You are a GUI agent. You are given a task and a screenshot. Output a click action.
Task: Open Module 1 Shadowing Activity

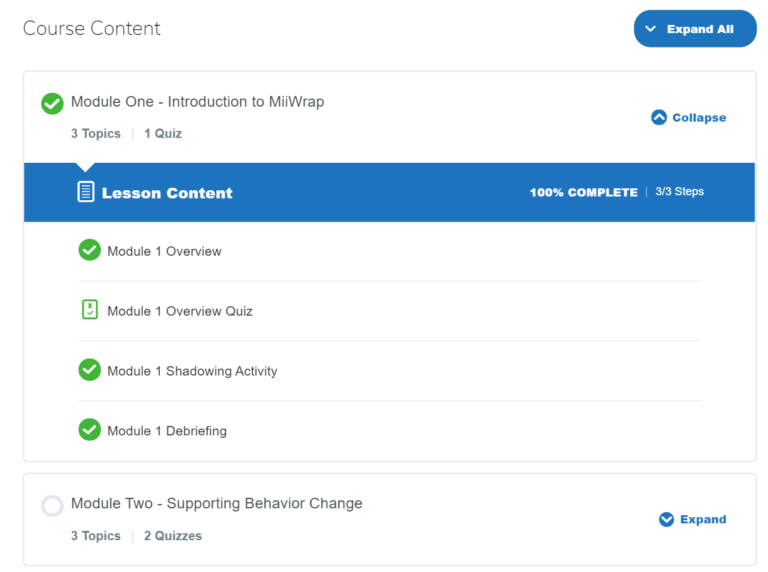click(x=192, y=371)
